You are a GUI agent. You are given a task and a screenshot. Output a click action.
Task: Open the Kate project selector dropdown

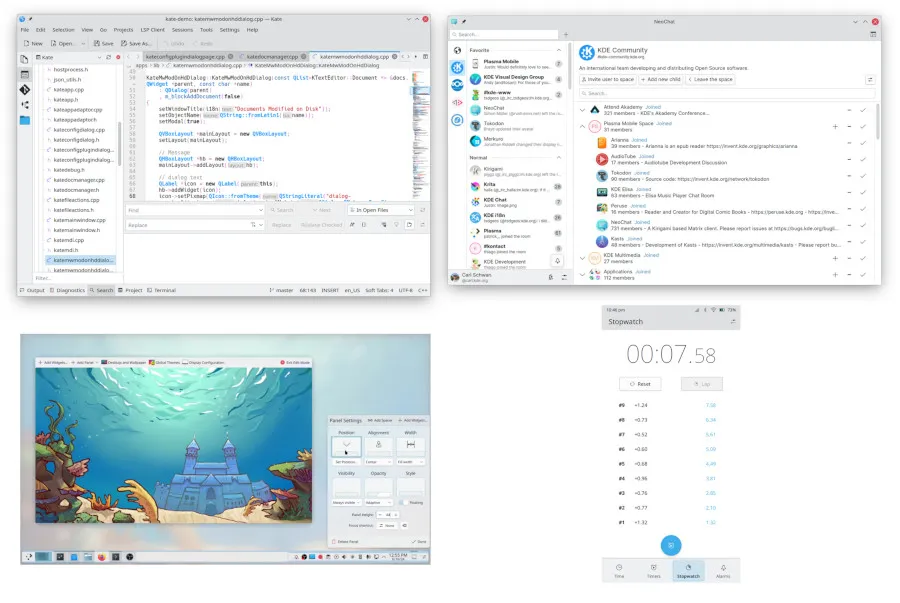(x=68, y=57)
